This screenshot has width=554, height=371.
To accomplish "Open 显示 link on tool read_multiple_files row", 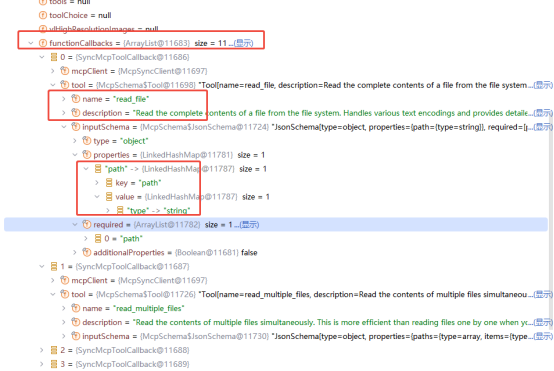I will tap(543, 294).
